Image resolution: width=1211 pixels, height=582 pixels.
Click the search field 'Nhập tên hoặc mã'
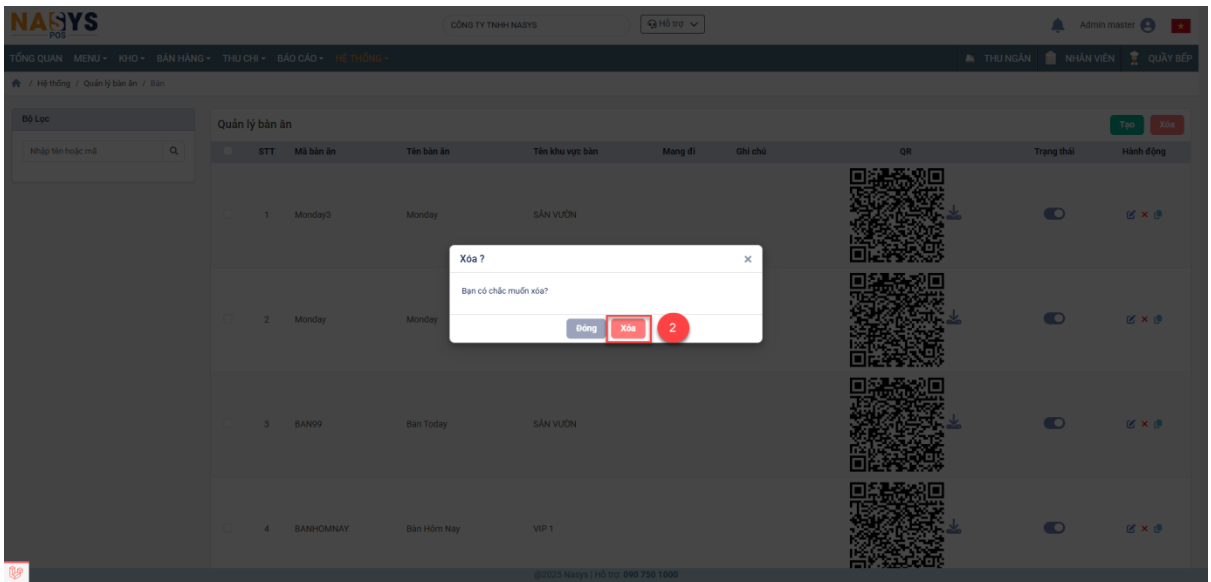tap(92, 152)
